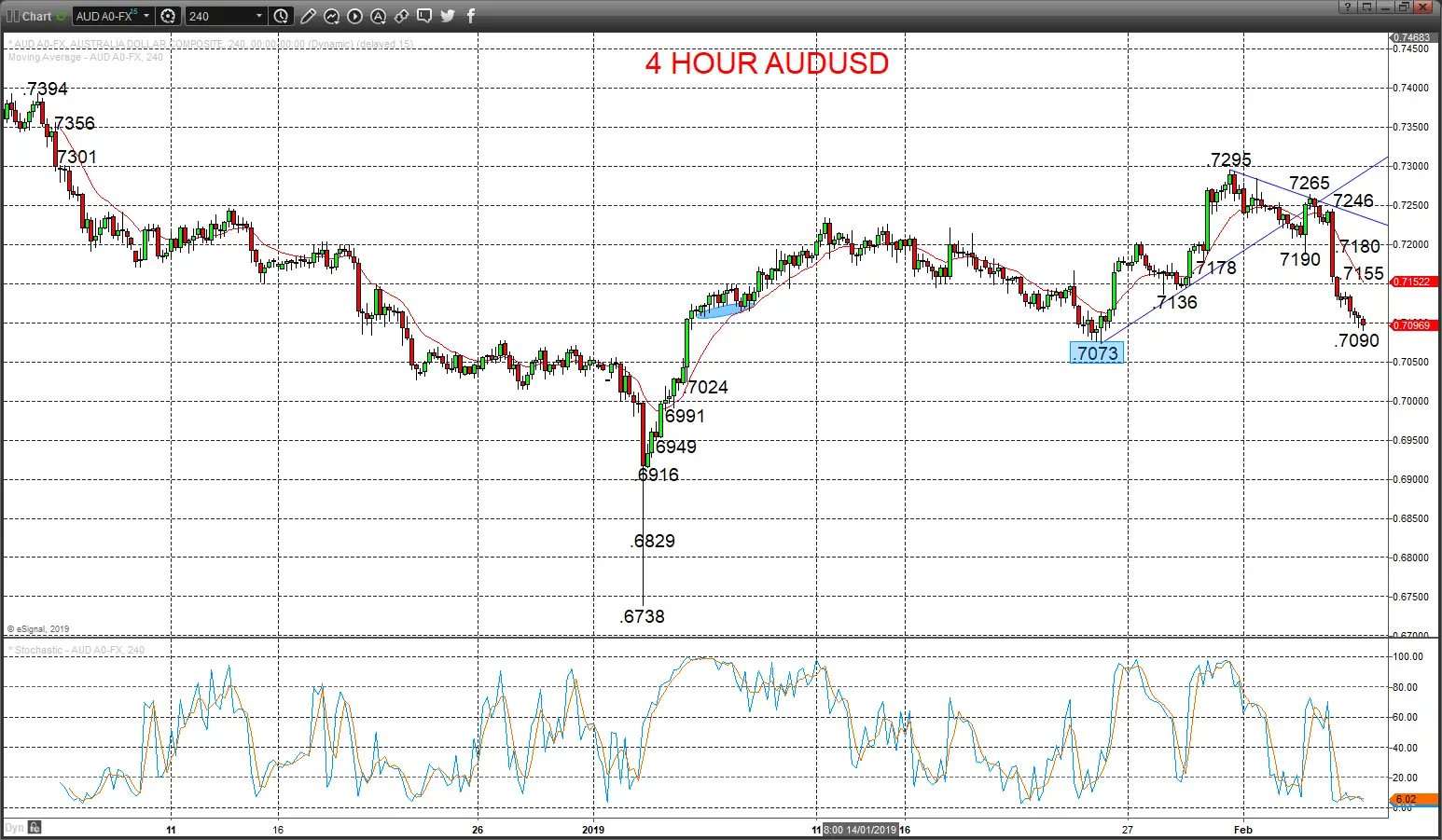Open the symbol settings gear menu
1442x840 pixels.
(x=168, y=16)
